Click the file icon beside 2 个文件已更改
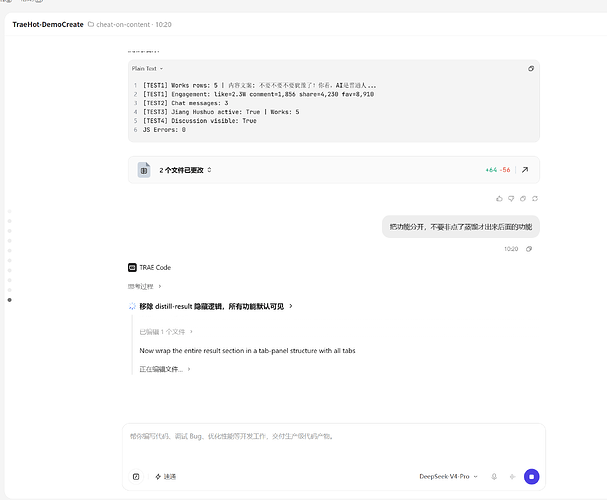This screenshot has width=607, height=500. pyautogui.click(x=144, y=170)
